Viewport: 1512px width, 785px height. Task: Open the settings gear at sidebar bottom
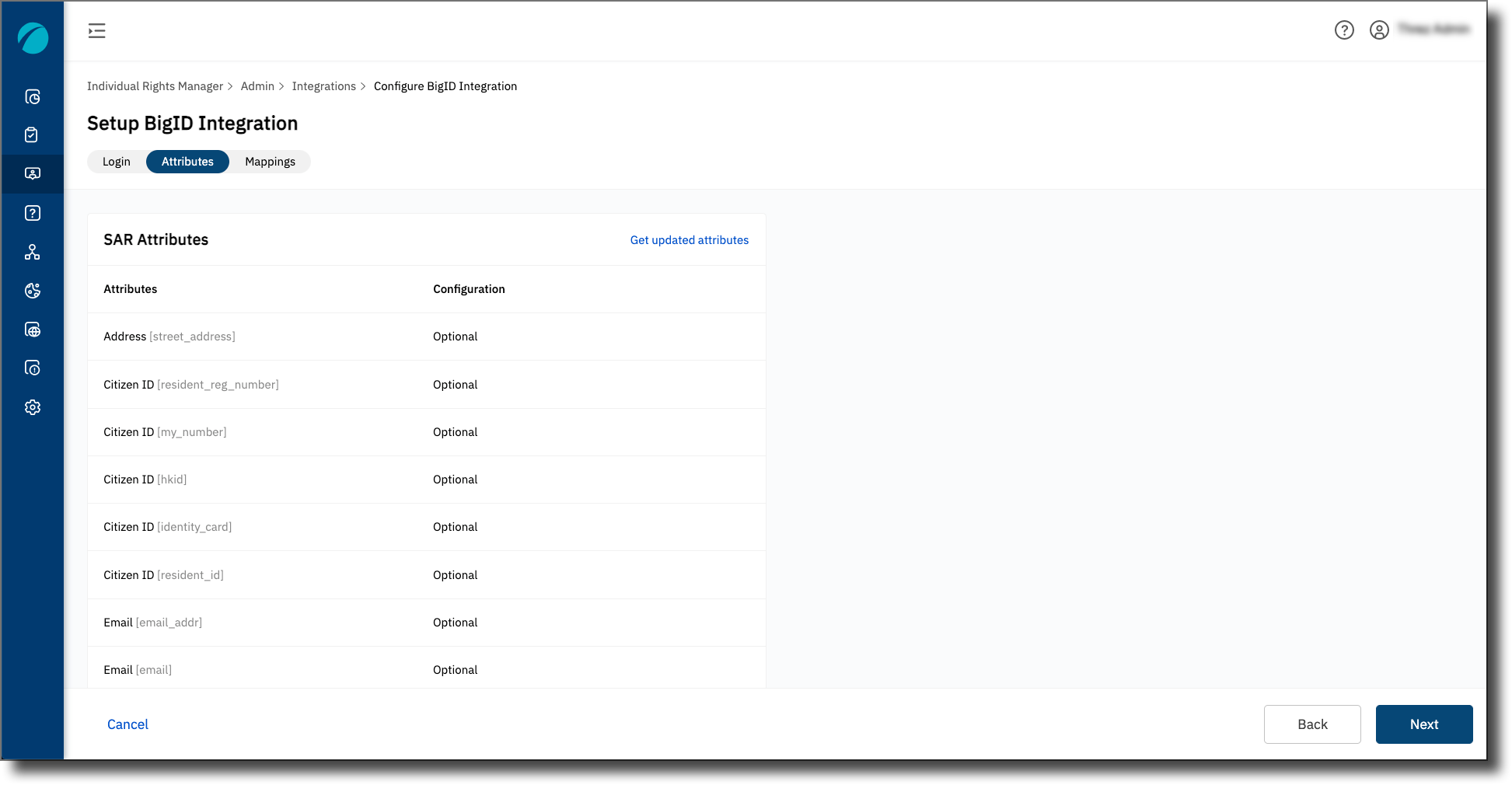tap(33, 407)
